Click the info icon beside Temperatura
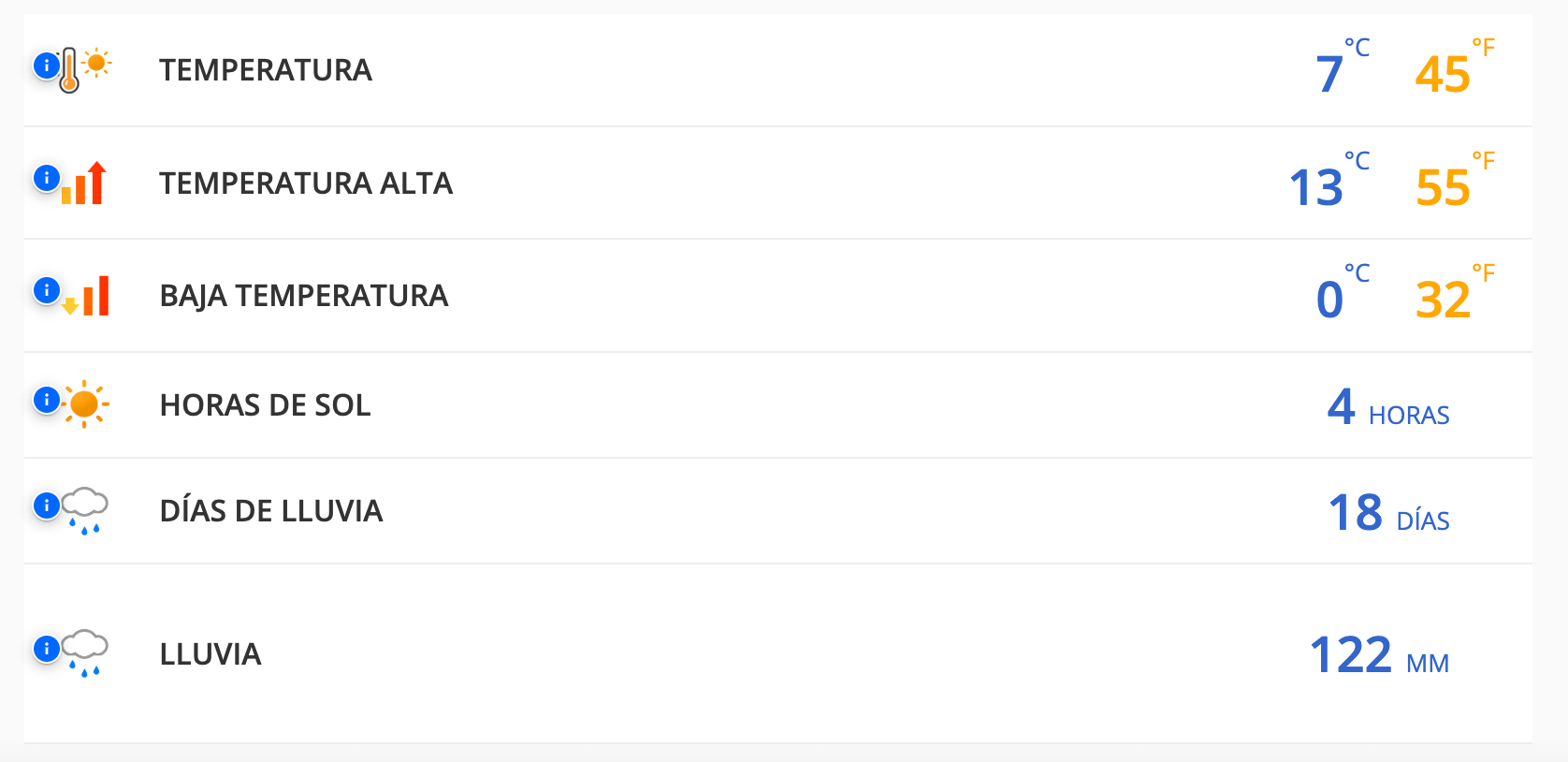Viewport: 1568px width, 762px height. click(x=46, y=66)
